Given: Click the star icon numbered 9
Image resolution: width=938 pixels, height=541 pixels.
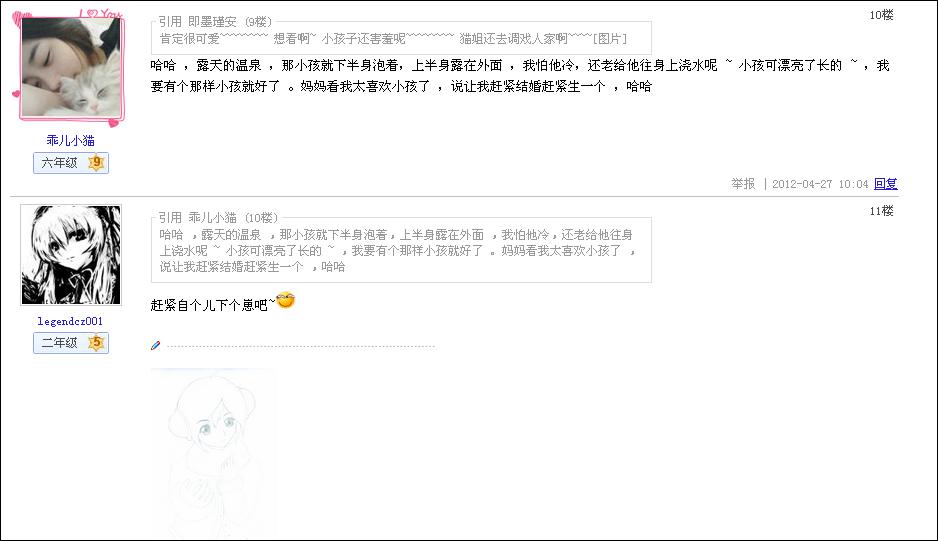Looking at the screenshot, I should [x=96, y=163].
